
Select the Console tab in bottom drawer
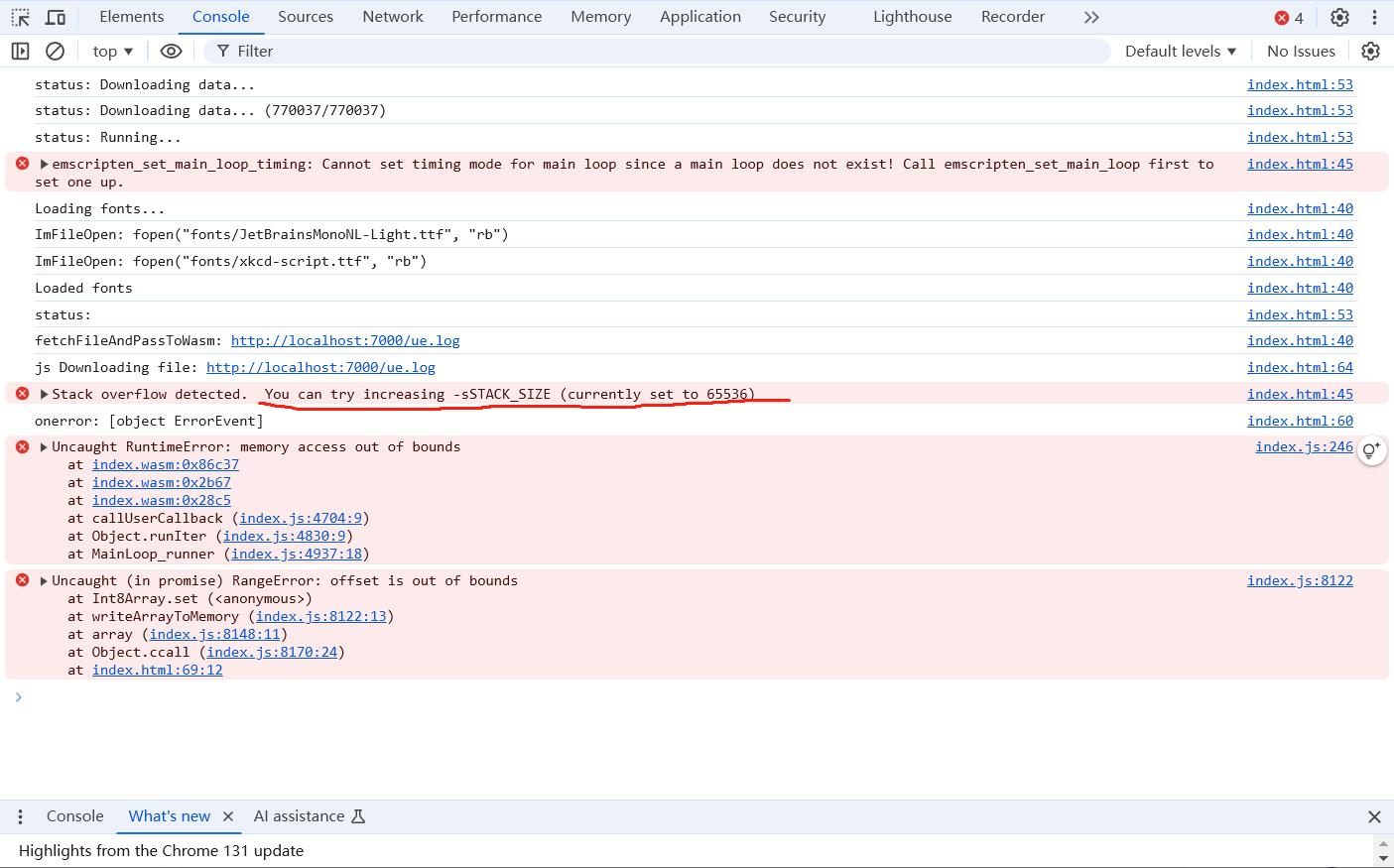[74, 816]
